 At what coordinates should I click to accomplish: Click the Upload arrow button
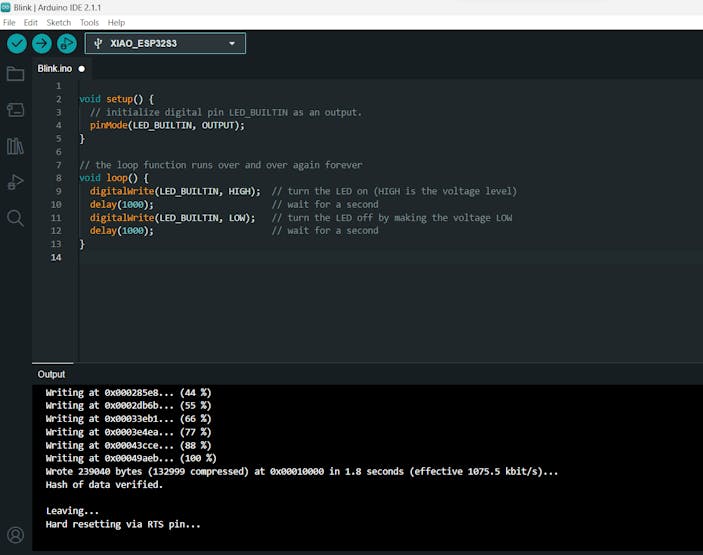pyautogui.click(x=41, y=43)
